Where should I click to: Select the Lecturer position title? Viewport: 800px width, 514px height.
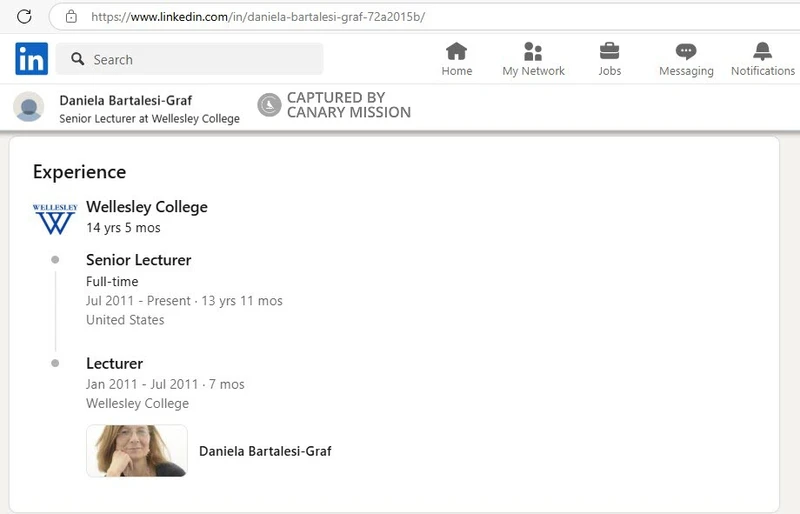click(114, 363)
